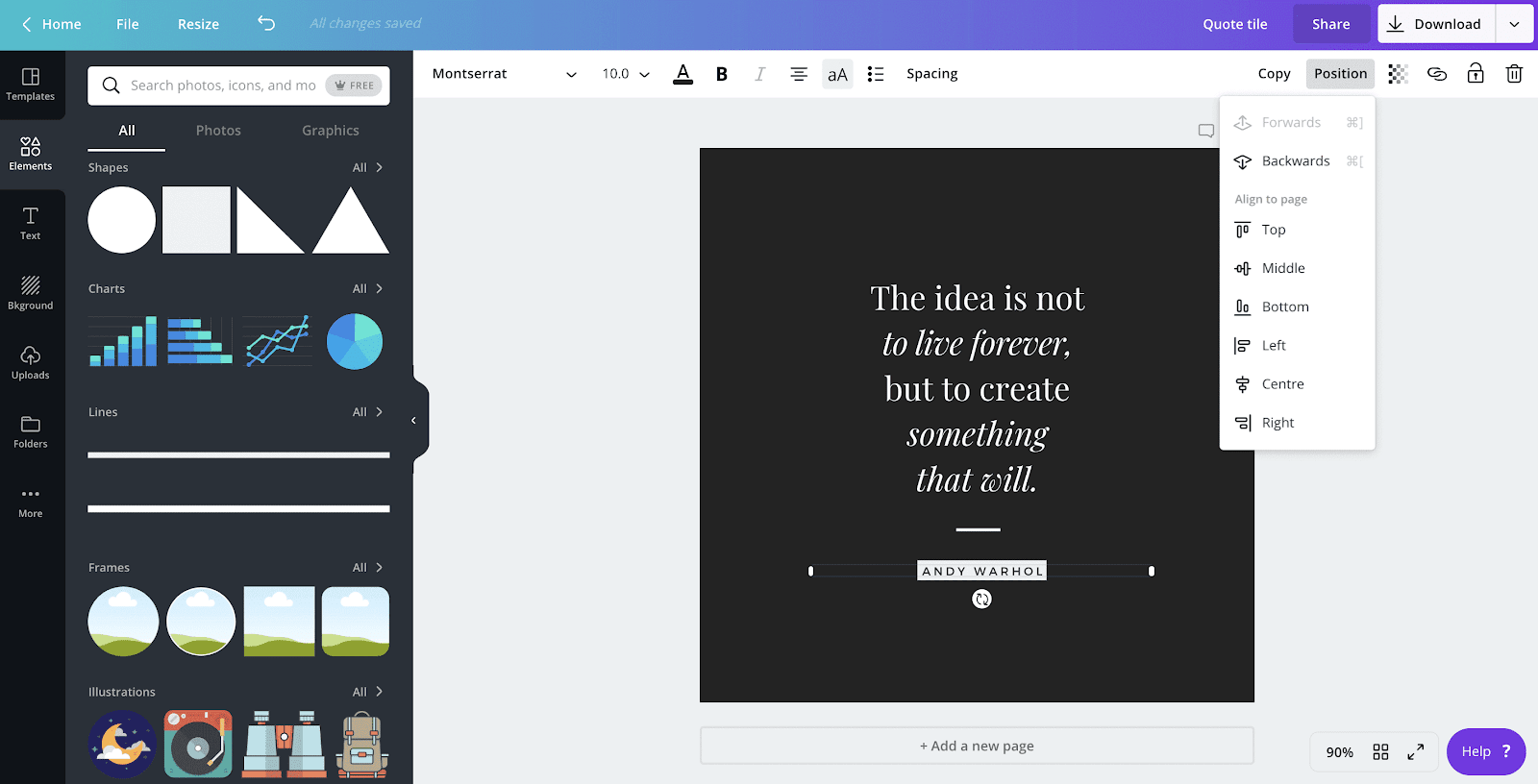Viewport: 1538px width, 784px height.
Task: Add the record player illustration
Action: (198, 744)
